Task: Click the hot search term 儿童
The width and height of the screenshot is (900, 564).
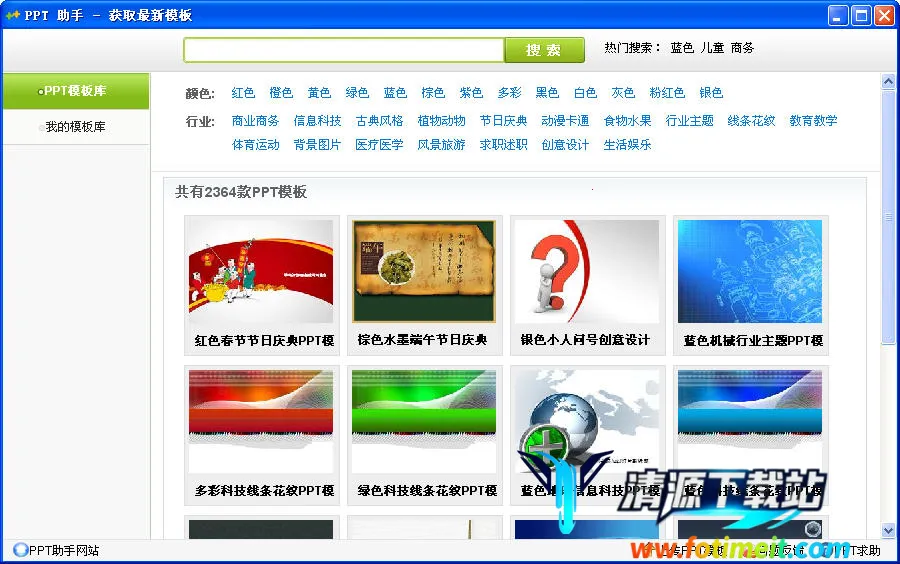Action: (x=712, y=48)
